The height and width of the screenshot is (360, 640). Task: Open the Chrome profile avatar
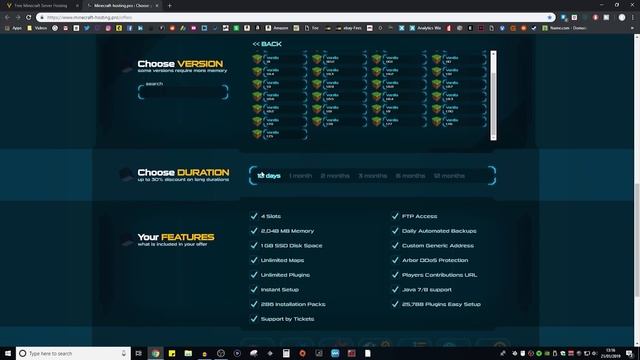point(622,17)
